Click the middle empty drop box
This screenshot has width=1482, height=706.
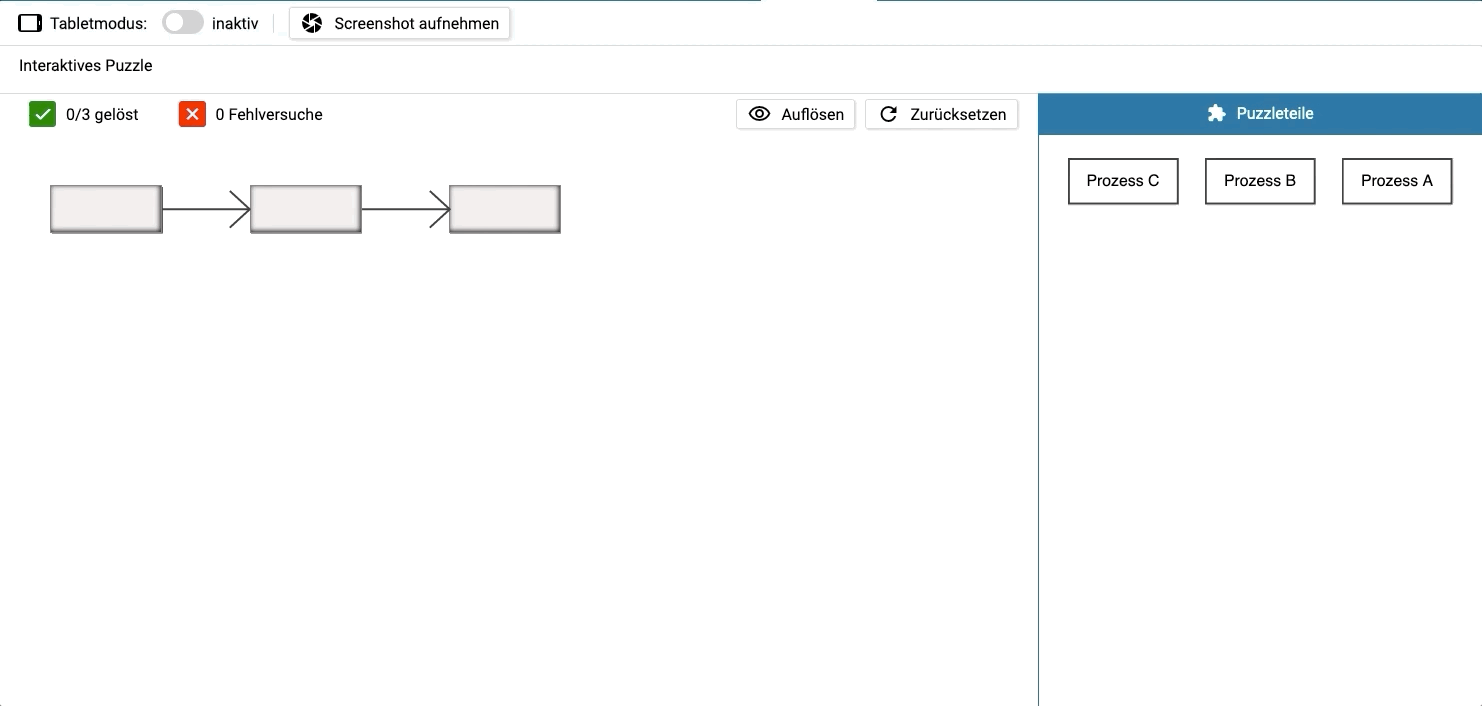pos(305,209)
